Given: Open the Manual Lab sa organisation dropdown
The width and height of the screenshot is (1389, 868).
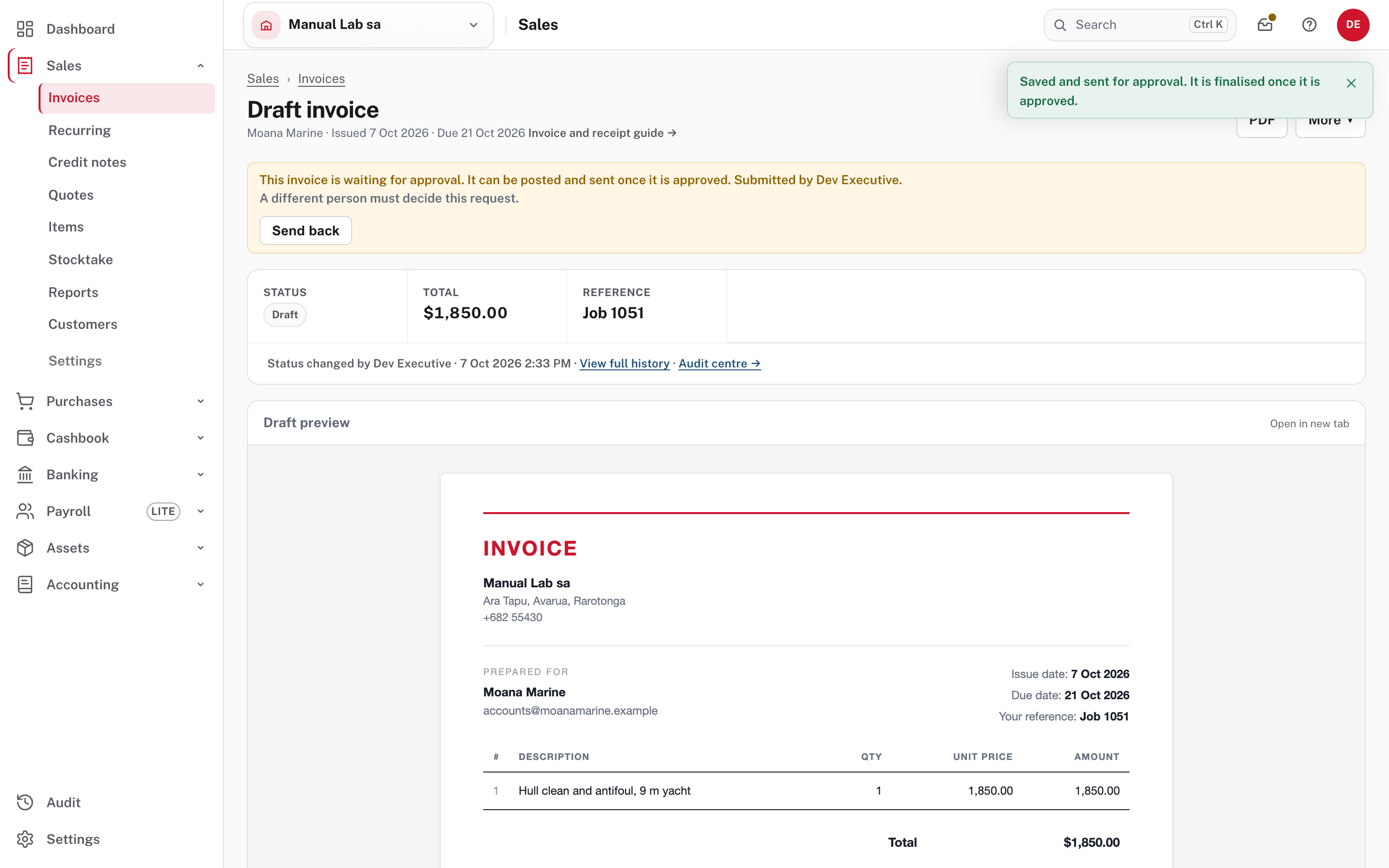Looking at the screenshot, I should click(368, 25).
